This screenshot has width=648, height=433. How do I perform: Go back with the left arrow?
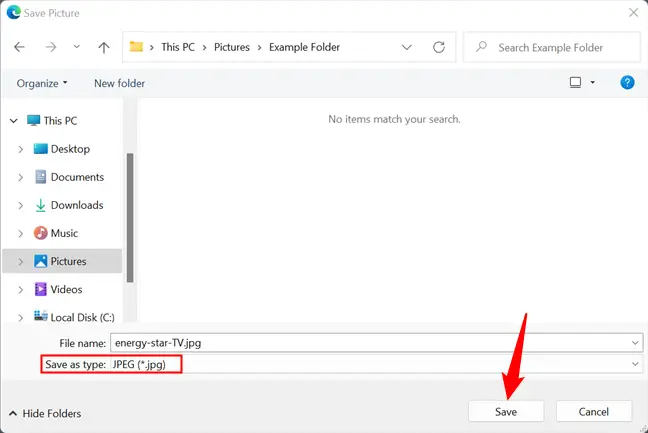pyautogui.click(x=19, y=47)
